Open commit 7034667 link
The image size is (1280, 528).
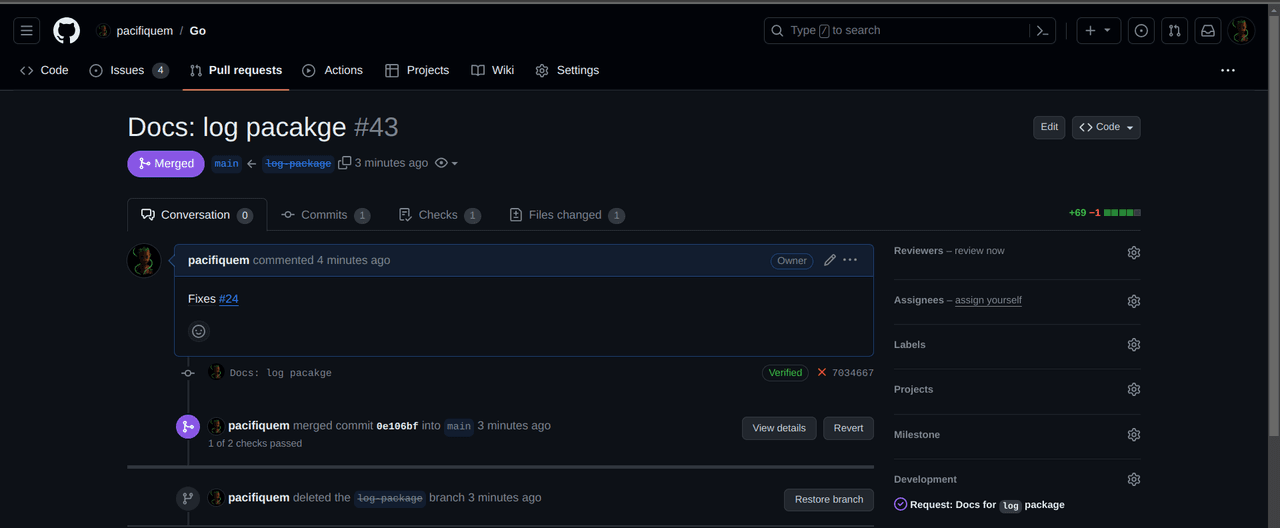coord(853,373)
